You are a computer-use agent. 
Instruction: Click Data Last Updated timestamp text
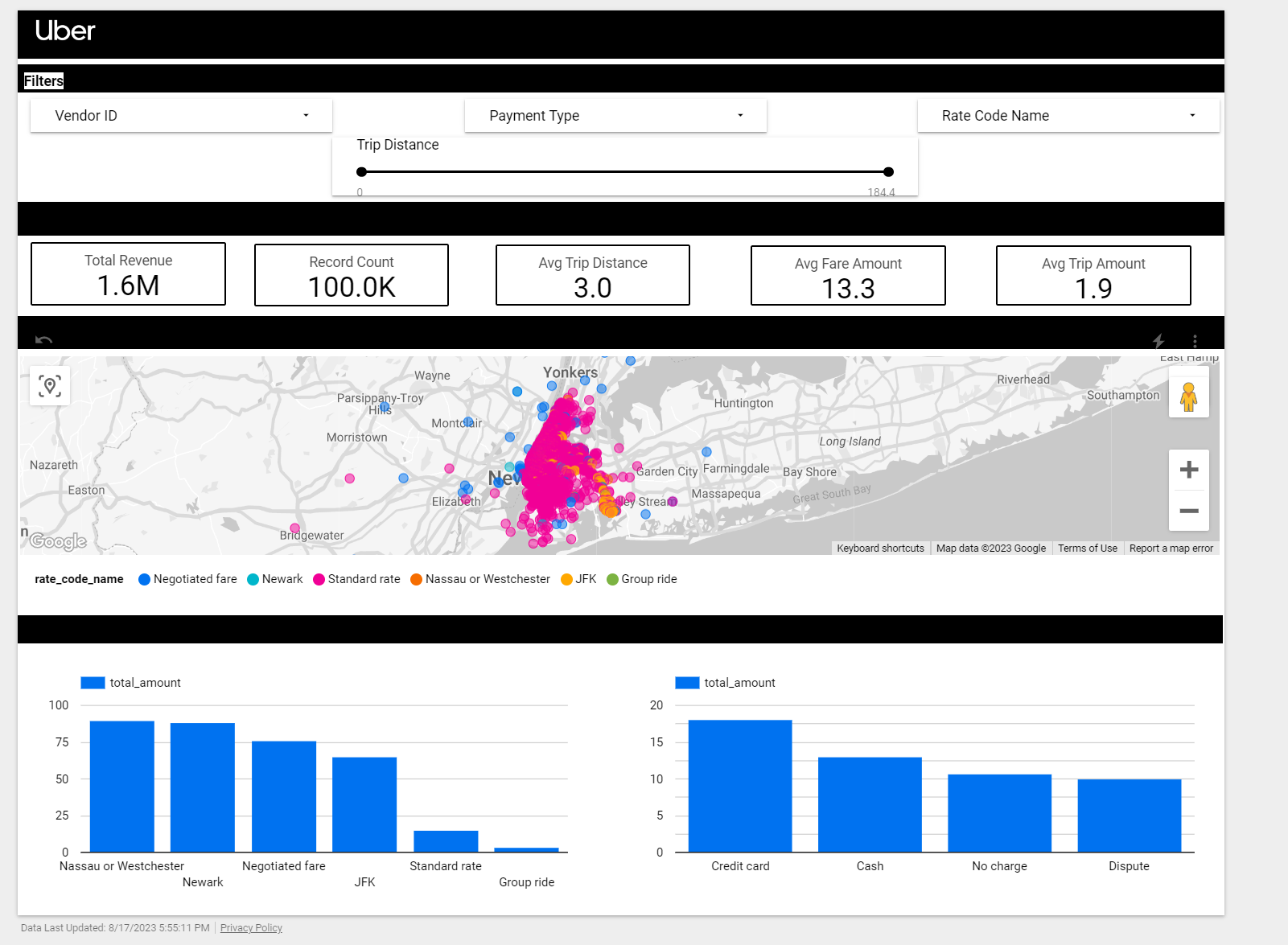(x=115, y=928)
